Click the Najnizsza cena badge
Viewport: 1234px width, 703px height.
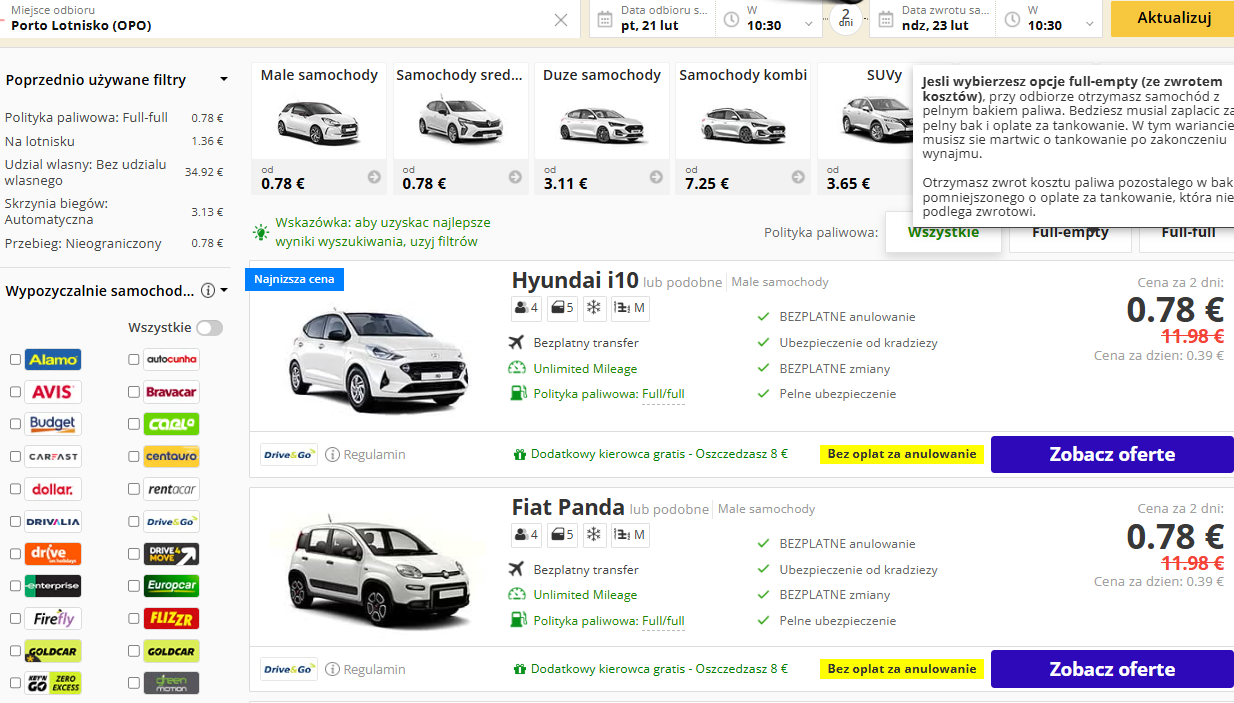click(x=294, y=279)
